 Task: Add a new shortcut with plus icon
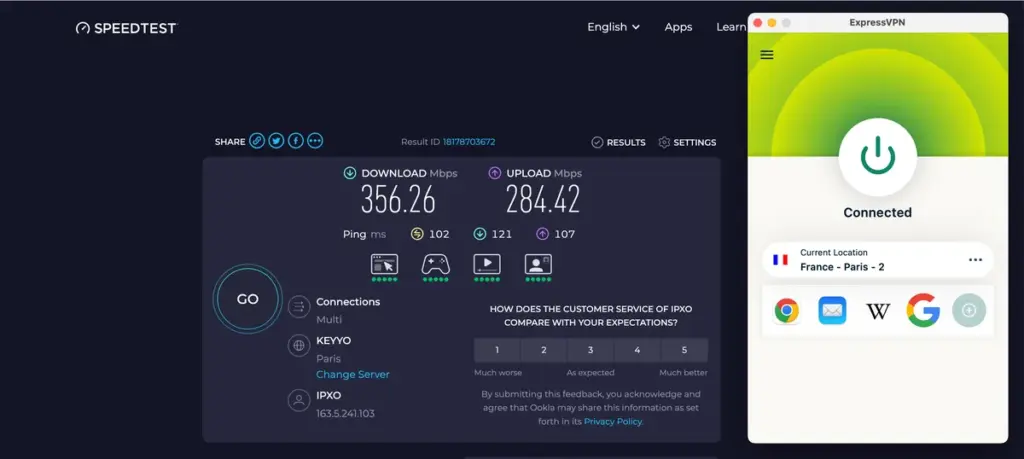pos(968,311)
